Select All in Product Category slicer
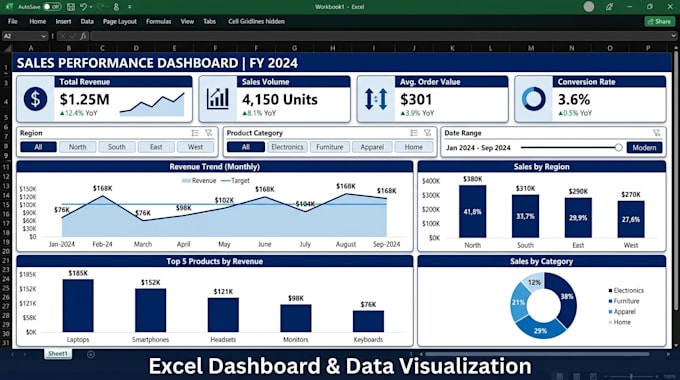This screenshot has width=680, height=380. click(245, 147)
